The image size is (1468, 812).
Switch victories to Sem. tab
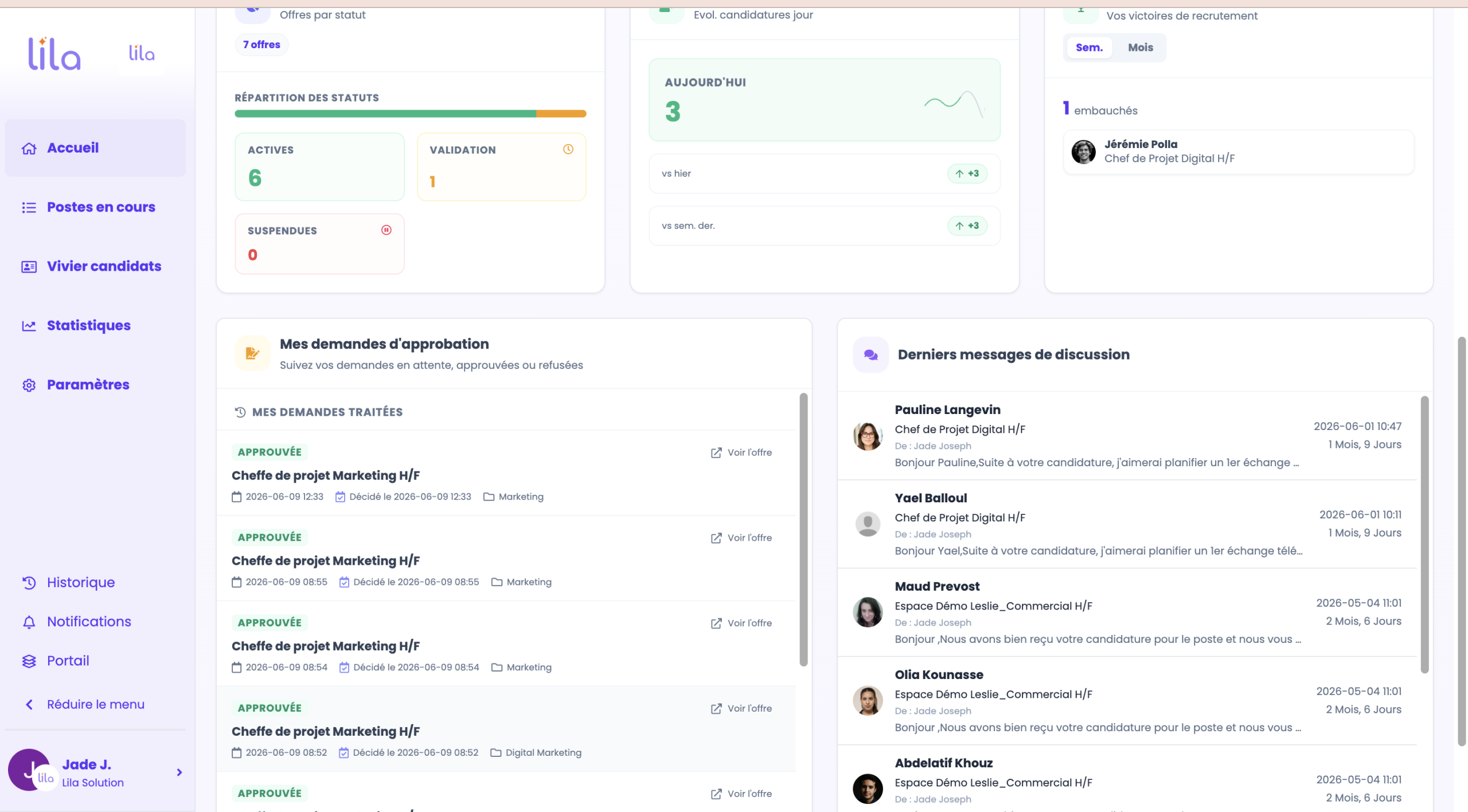click(1089, 48)
